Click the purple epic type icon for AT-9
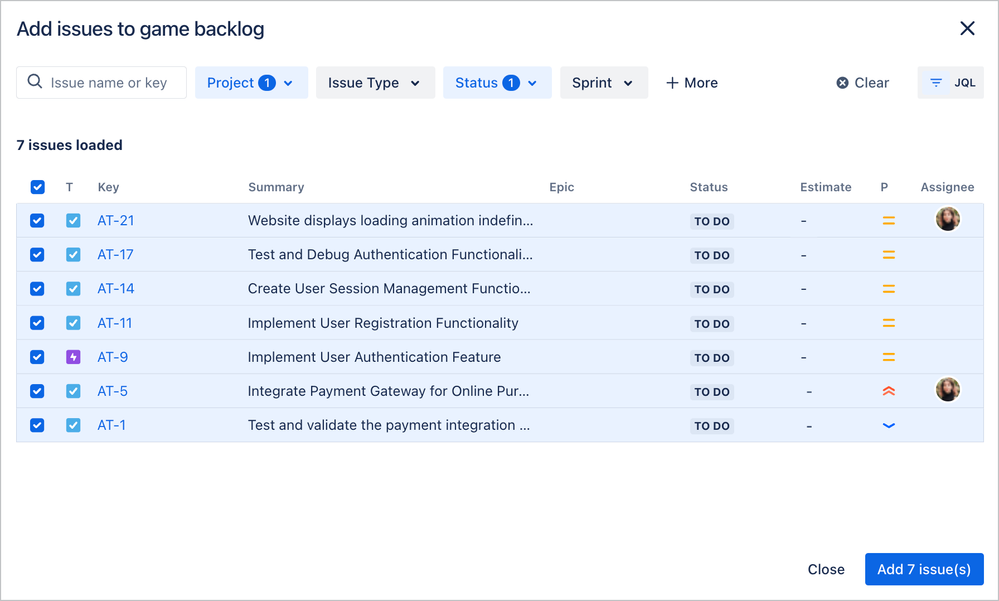This screenshot has width=999, height=601. click(73, 357)
